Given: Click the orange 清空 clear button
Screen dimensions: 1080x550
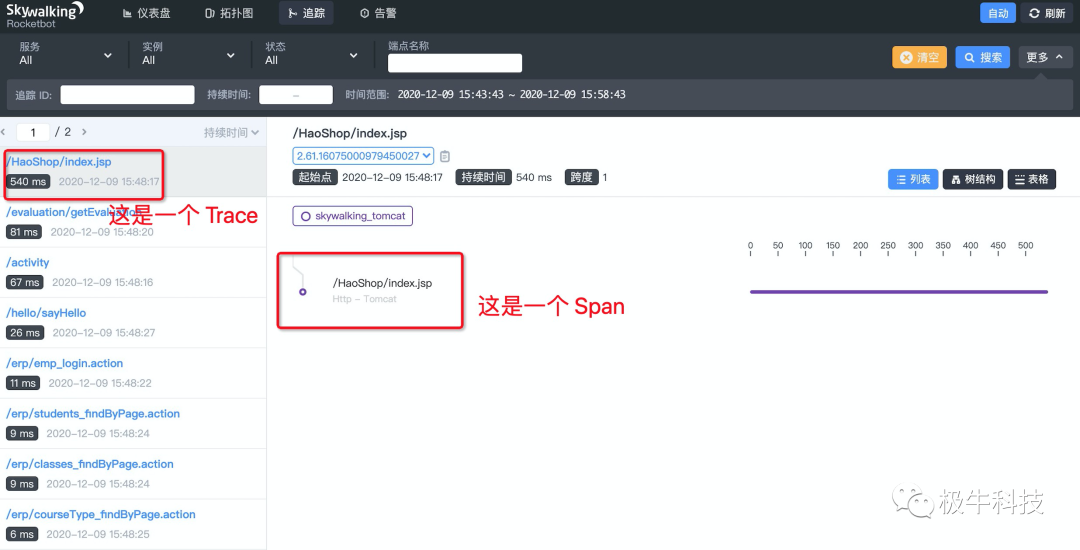Looking at the screenshot, I should (920, 57).
